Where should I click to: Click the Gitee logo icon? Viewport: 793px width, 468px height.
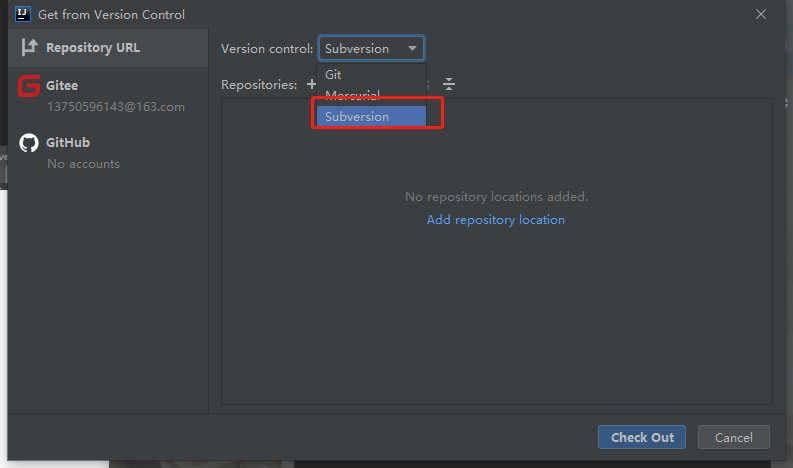coord(29,86)
